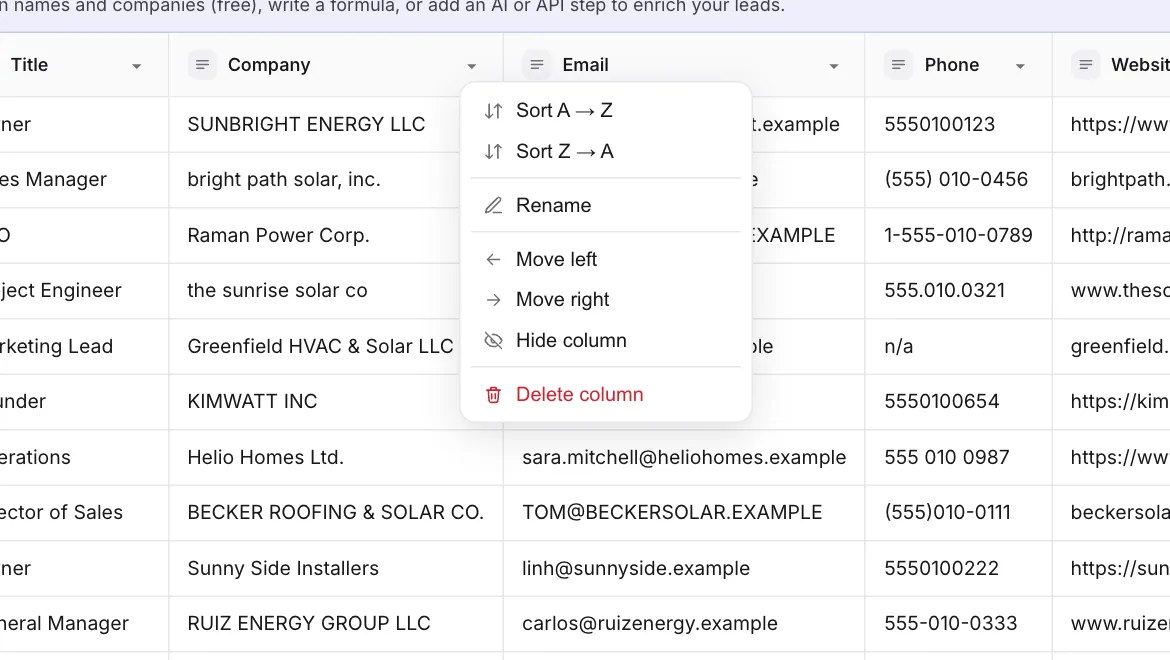Click the Phone column type icon

click(898, 65)
